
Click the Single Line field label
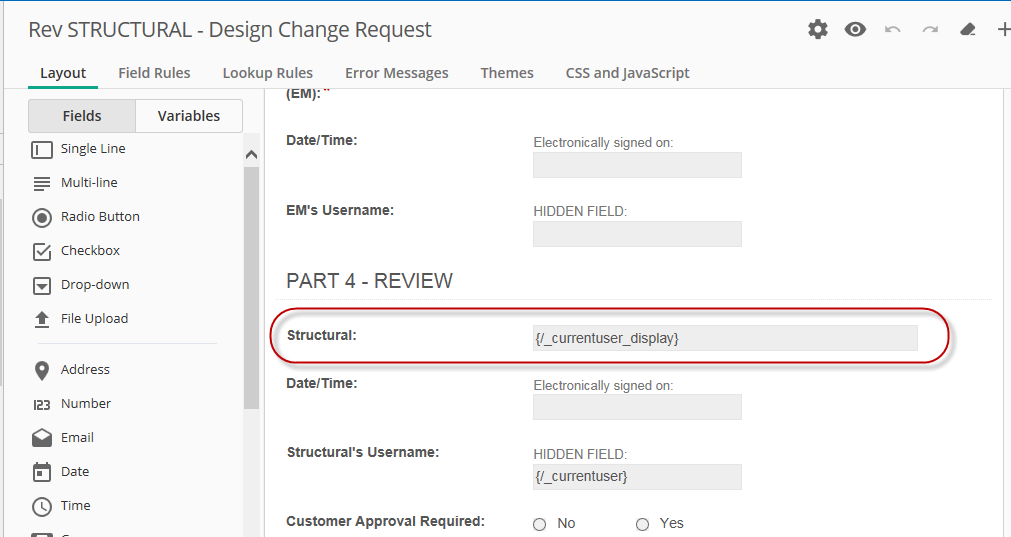pos(93,149)
